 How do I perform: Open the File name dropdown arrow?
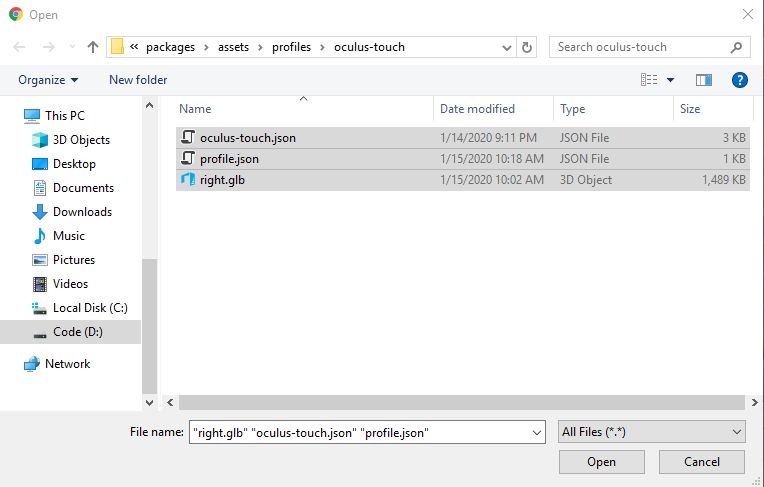(x=537, y=433)
